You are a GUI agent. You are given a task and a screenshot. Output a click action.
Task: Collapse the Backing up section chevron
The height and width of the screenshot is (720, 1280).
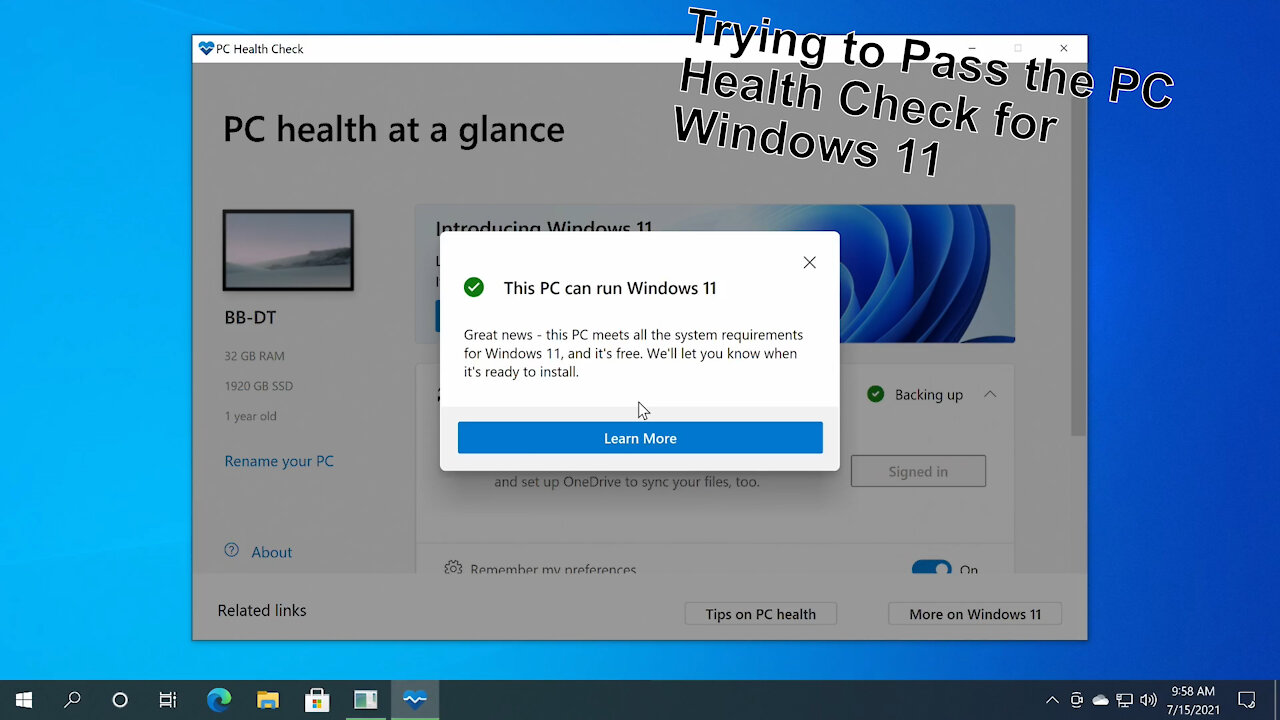point(990,394)
